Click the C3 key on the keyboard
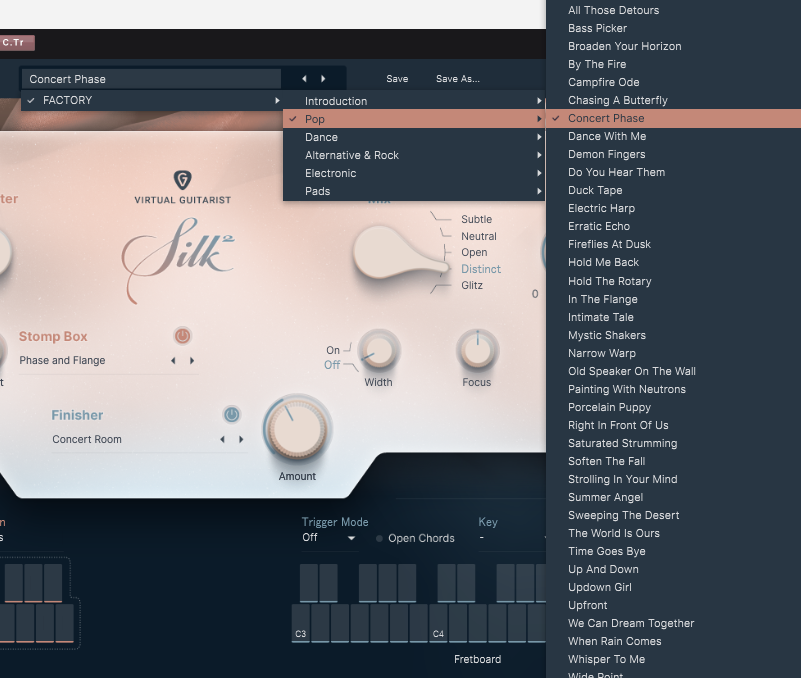801x678 pixels. tap(300, 623)
